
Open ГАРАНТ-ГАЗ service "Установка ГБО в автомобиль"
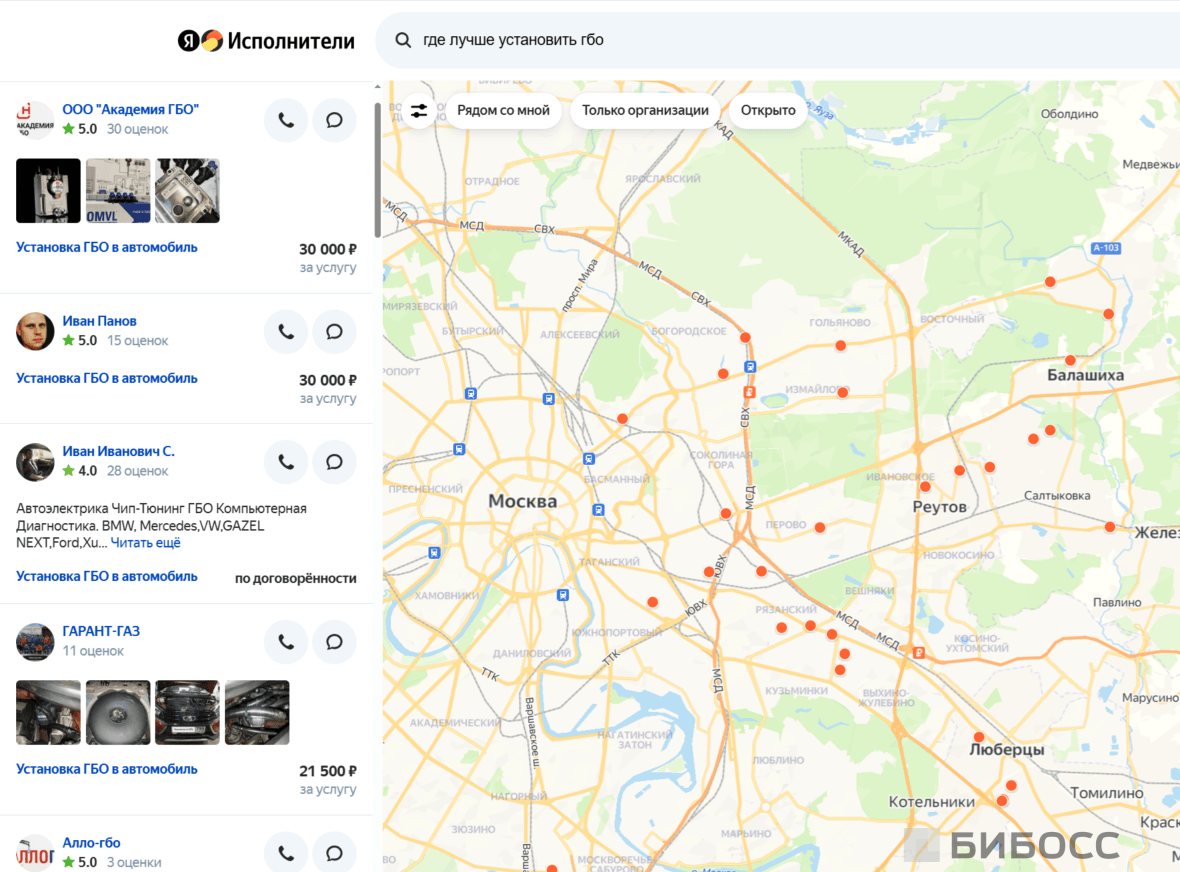[107, 770]
